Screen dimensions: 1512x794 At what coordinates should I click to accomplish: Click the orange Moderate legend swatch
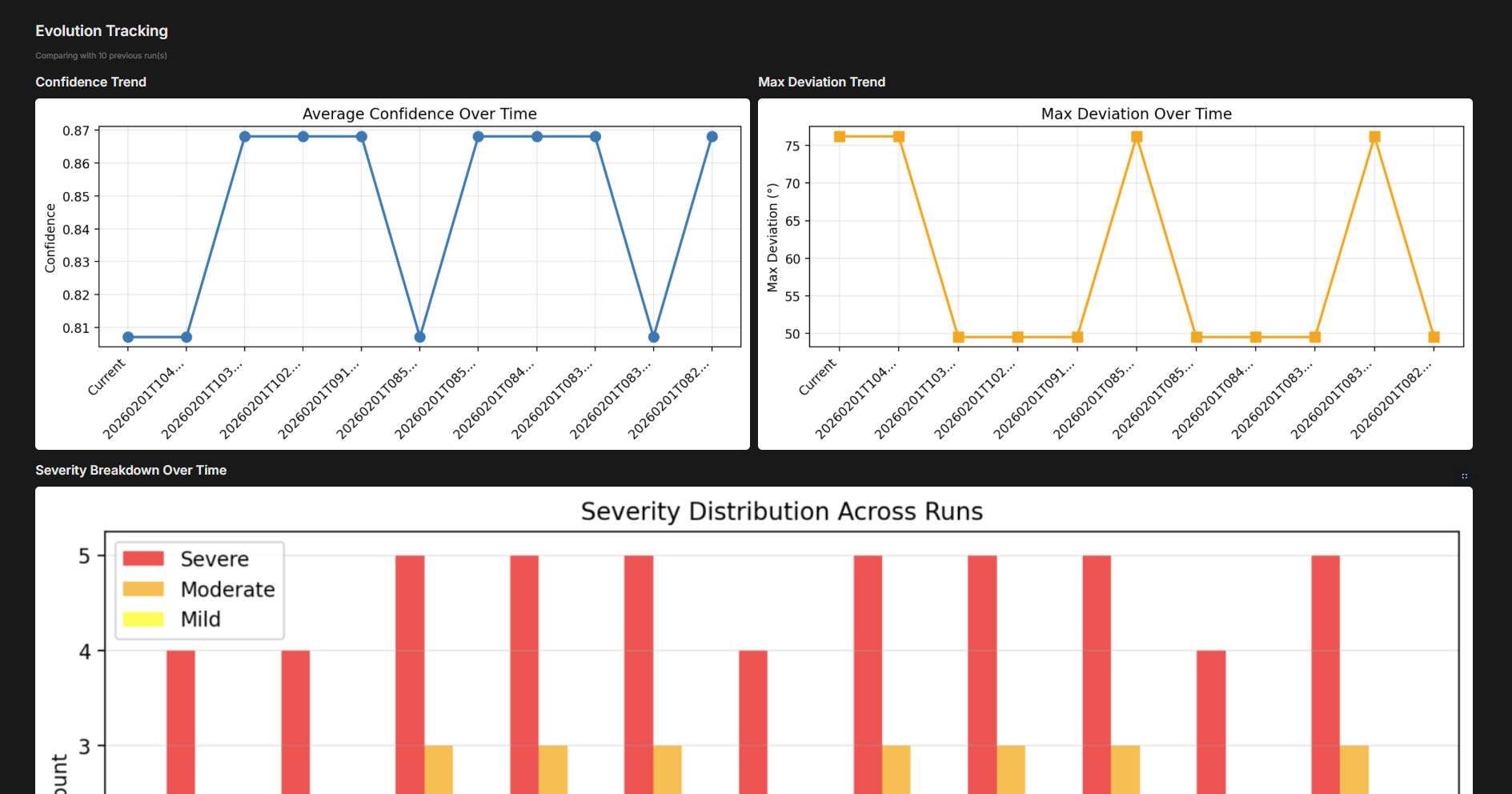click(143, 589)
